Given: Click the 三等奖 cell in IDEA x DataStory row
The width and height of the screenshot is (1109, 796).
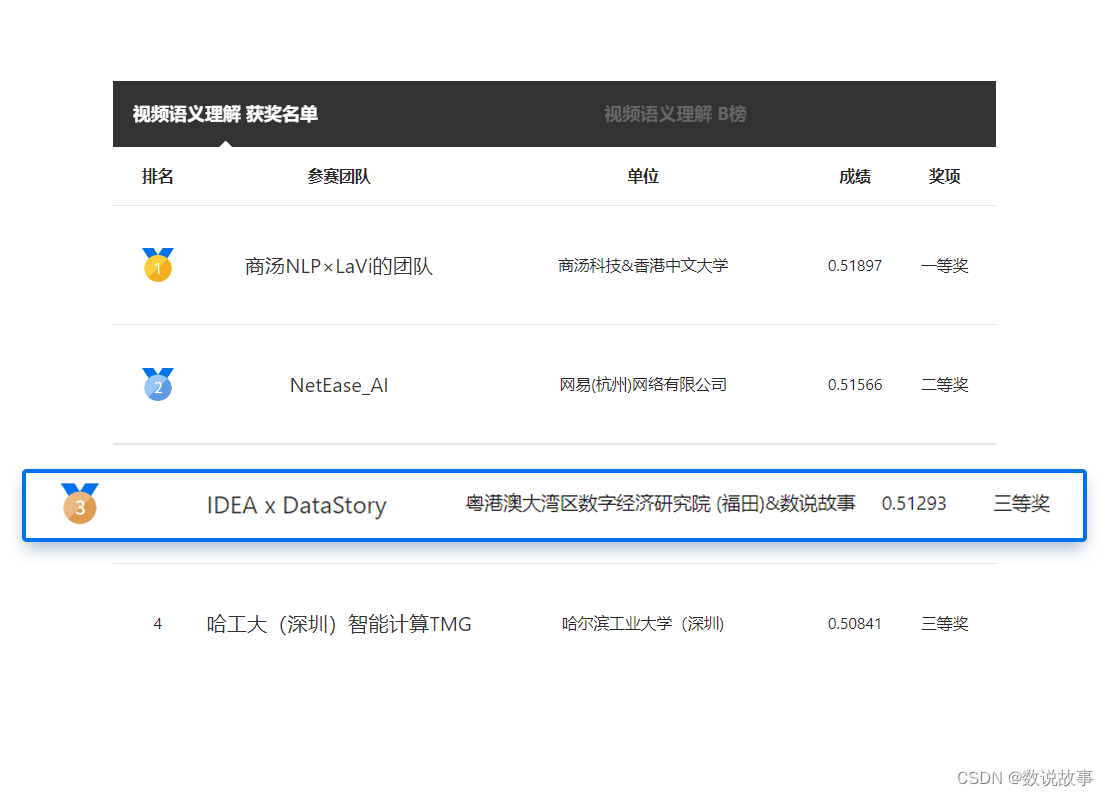Looking at the screenshot, I should [x=1021, y=503].
